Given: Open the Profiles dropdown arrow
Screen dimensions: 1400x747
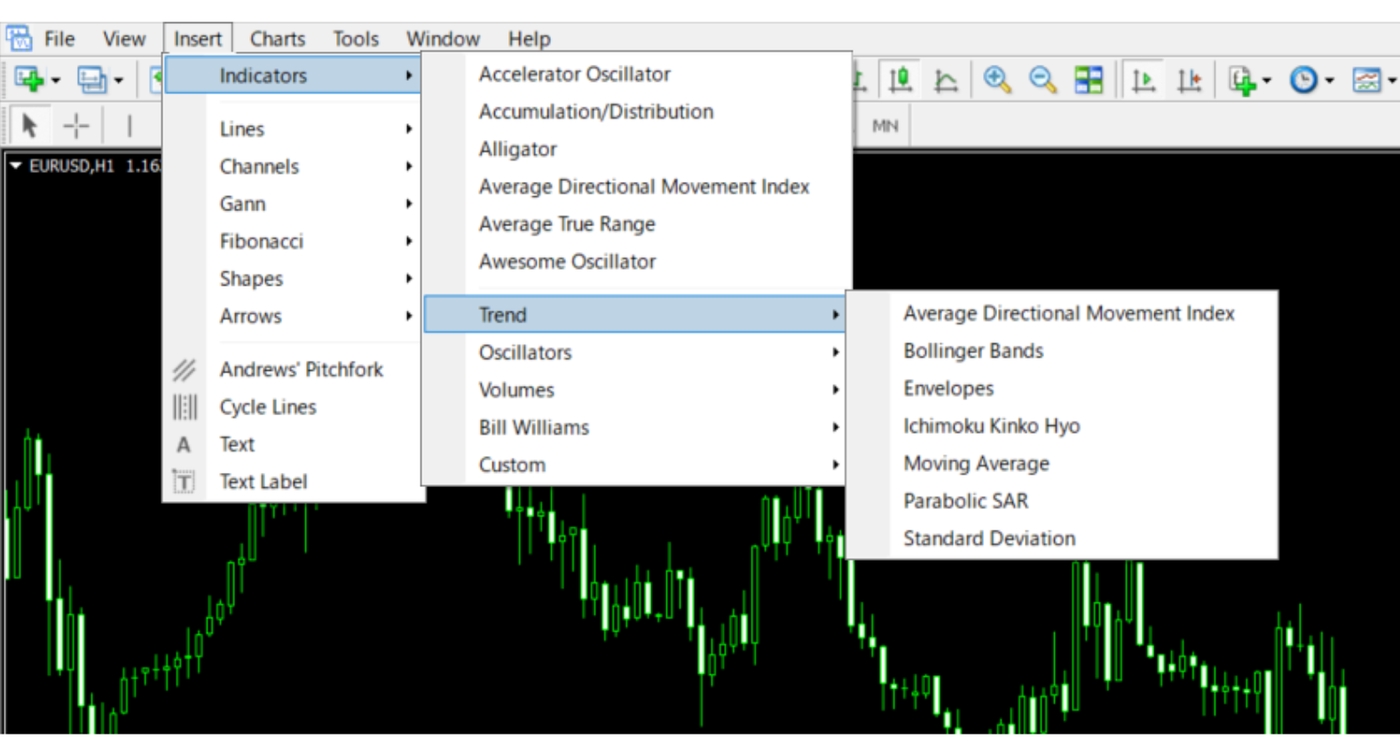Looking at the screenshot, I should (x=119, y=80).
